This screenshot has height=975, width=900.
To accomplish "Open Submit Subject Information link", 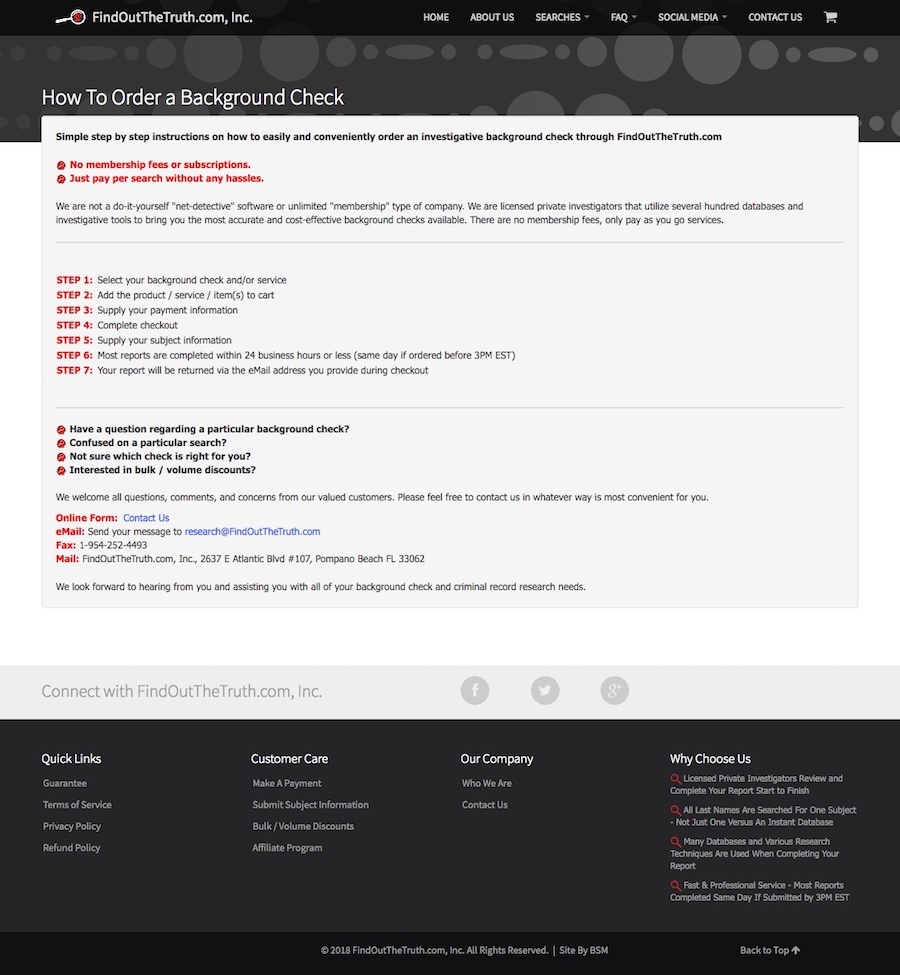I will [x=310, y=805].
